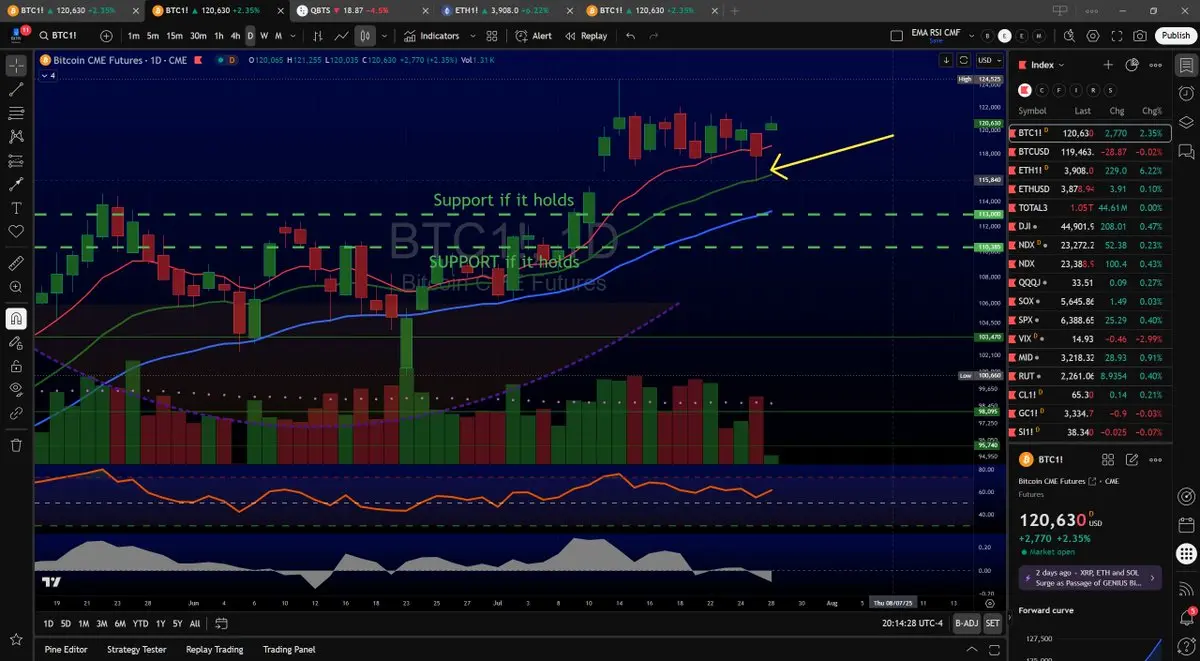
Task: Open the Pine Editor tab
Action: 66,649
